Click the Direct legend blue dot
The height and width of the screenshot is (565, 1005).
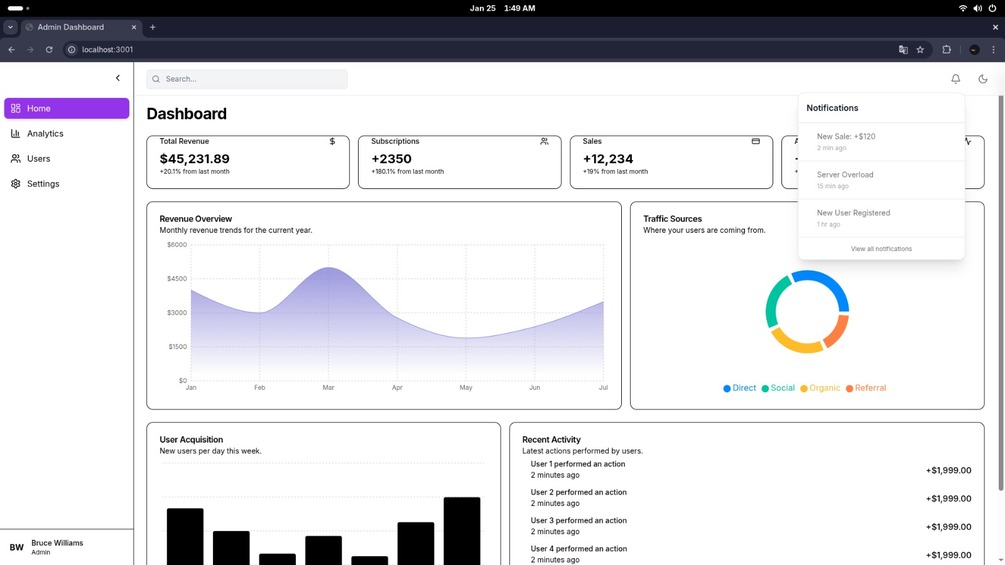pos(727,388)
